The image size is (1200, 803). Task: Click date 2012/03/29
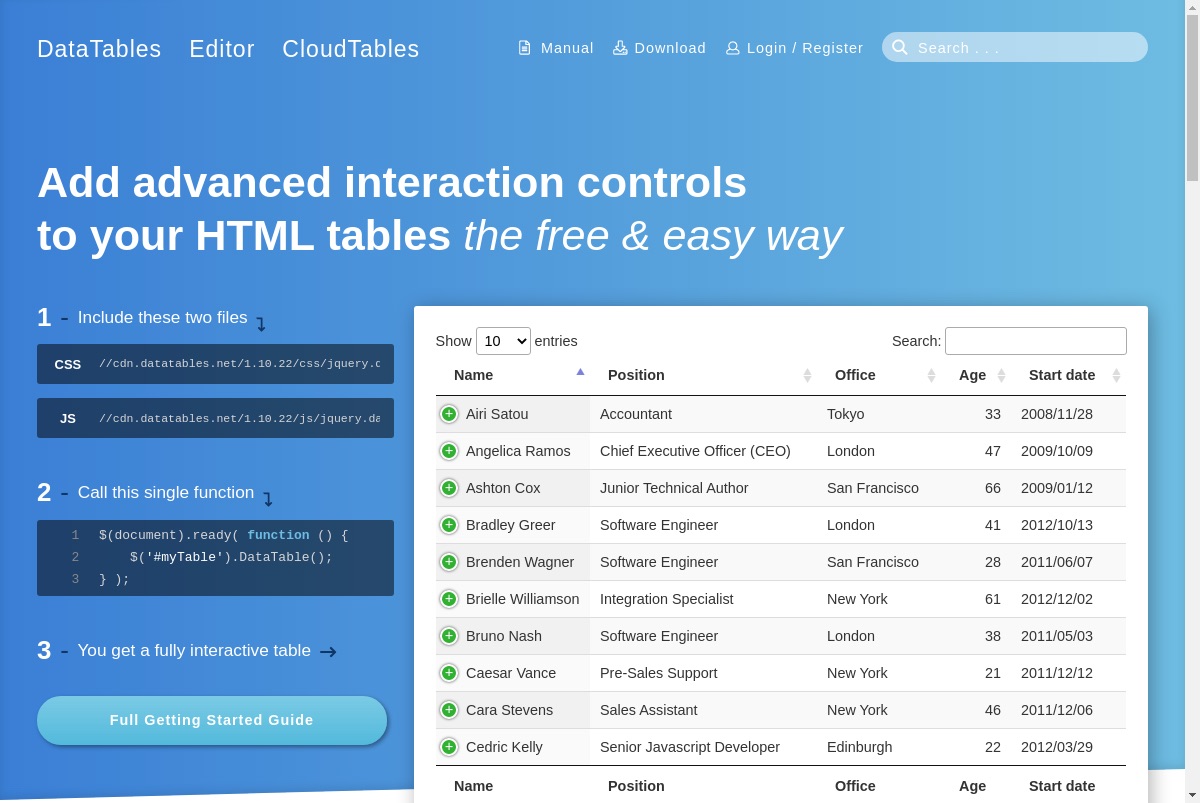[1057, 747]
